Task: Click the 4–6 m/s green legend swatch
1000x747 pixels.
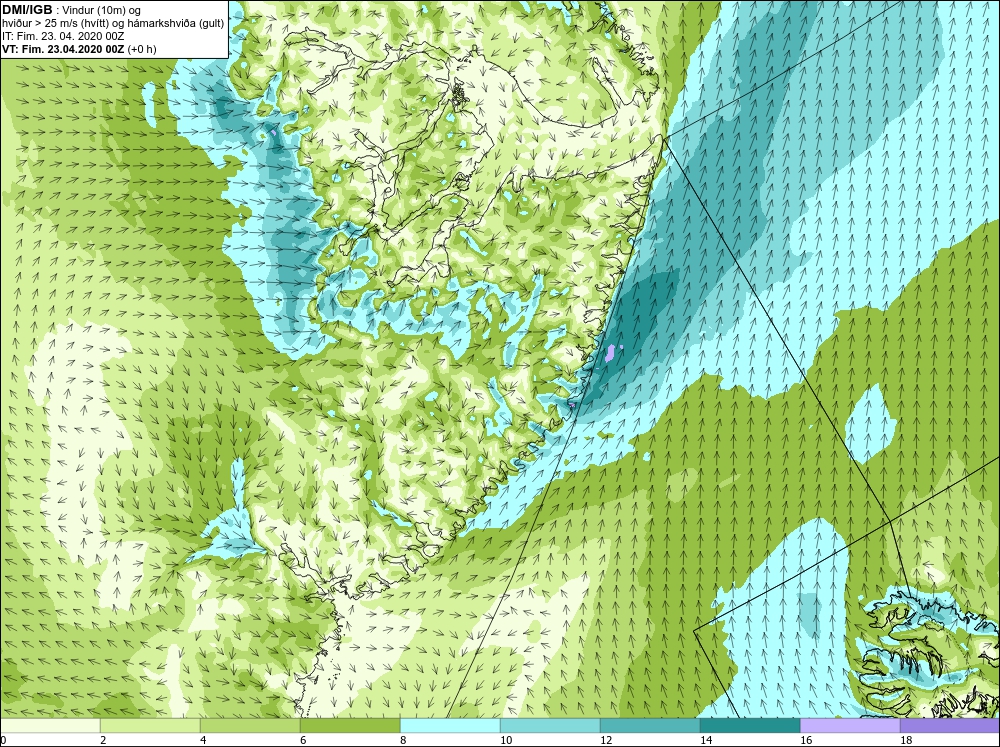Action: click(x=250, y=725)
